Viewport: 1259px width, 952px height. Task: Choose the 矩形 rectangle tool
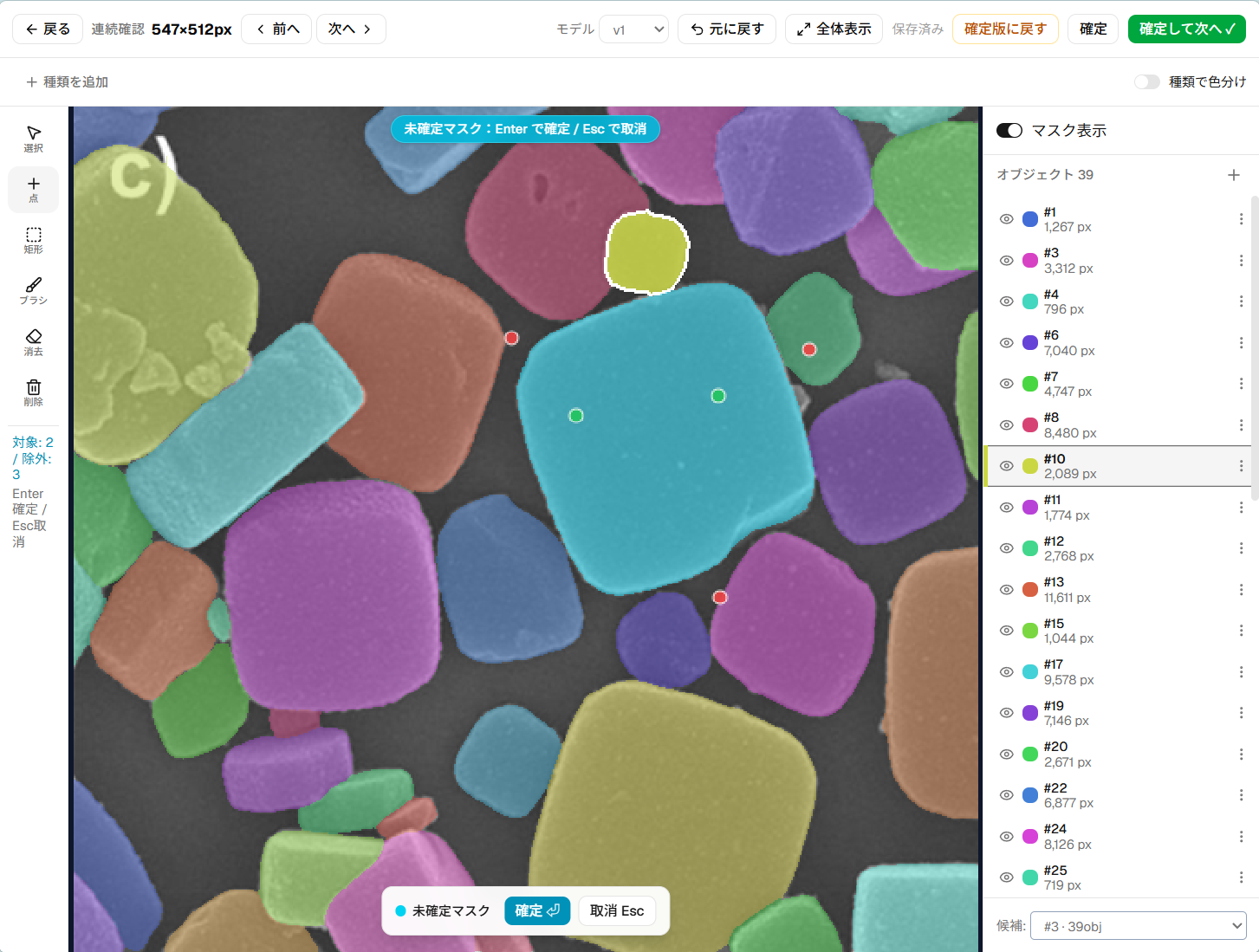point(33,240)
